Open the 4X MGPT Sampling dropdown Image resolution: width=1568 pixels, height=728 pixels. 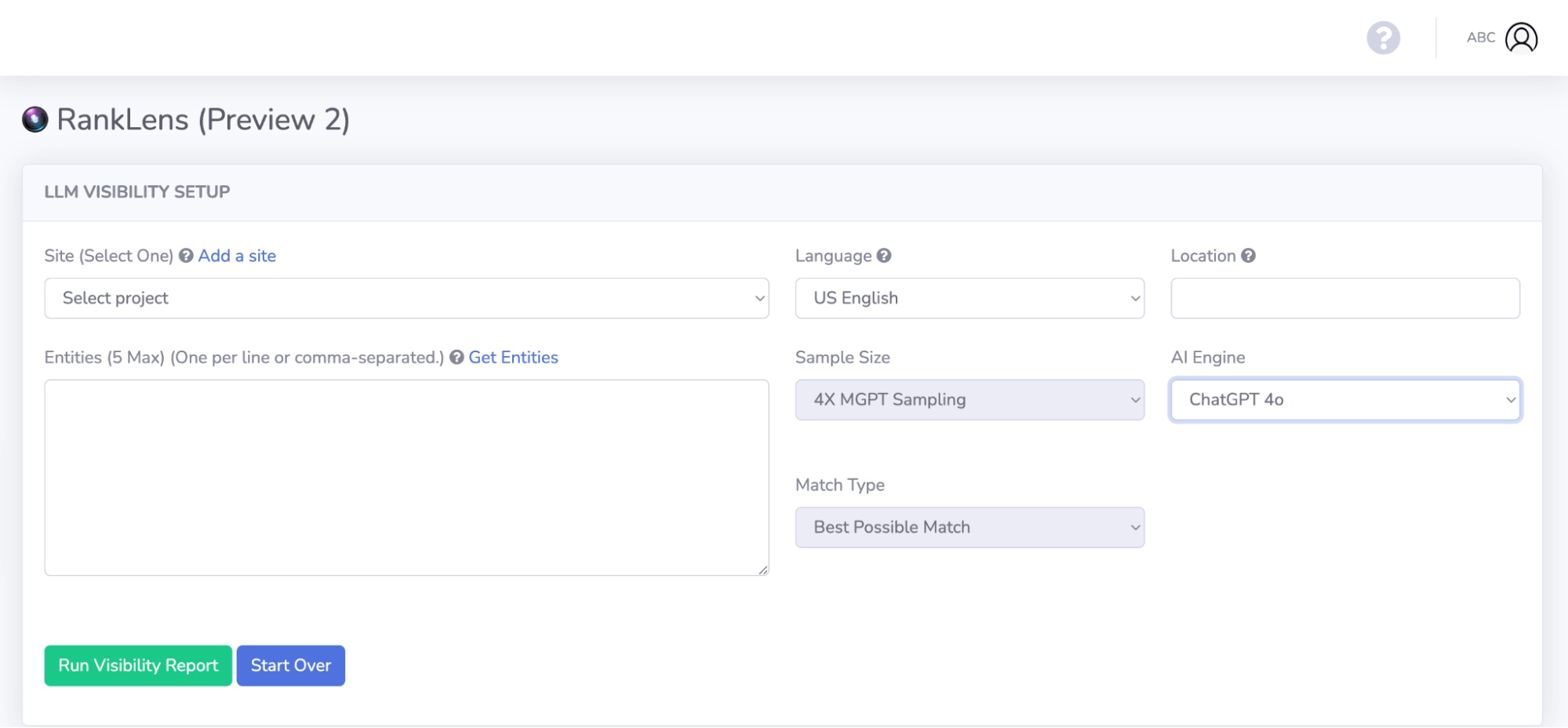click(x=970, y=400)
